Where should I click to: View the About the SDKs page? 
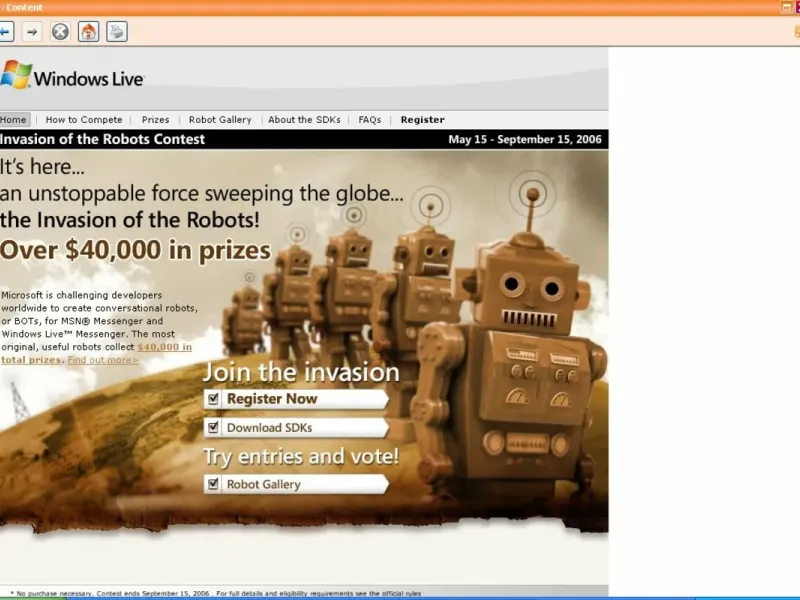pos(305,119)
